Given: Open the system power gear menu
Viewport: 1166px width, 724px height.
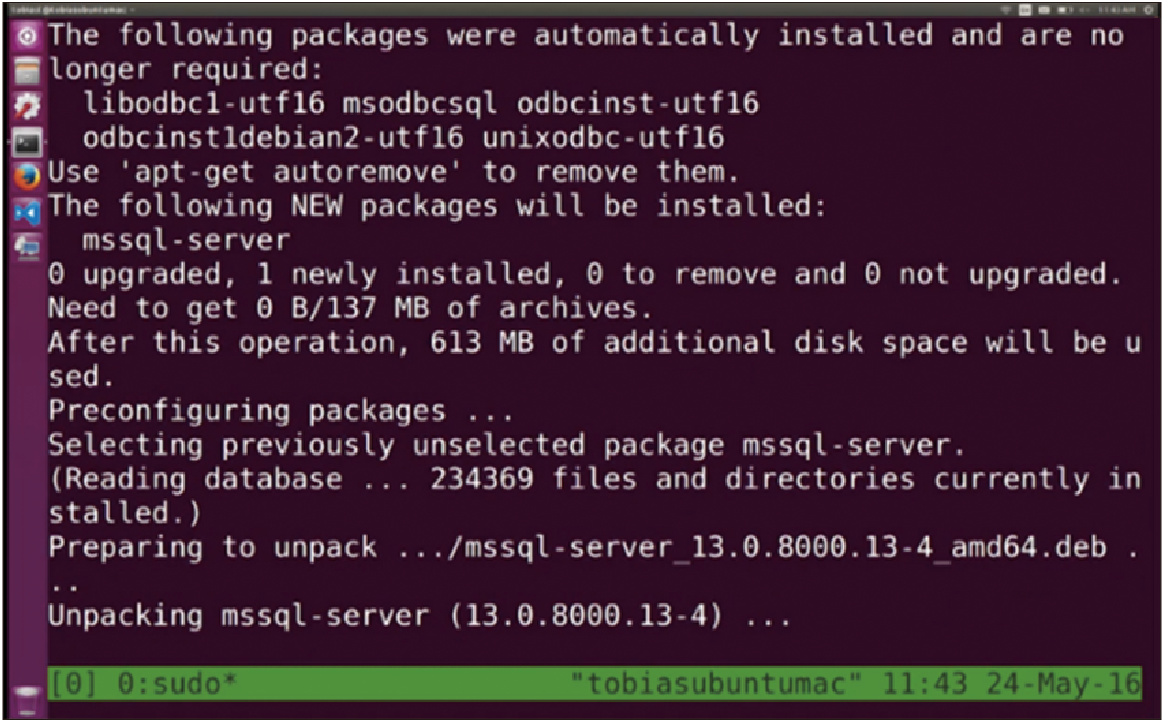Looking at the screenshot, I should click(x=1148, y=10).
